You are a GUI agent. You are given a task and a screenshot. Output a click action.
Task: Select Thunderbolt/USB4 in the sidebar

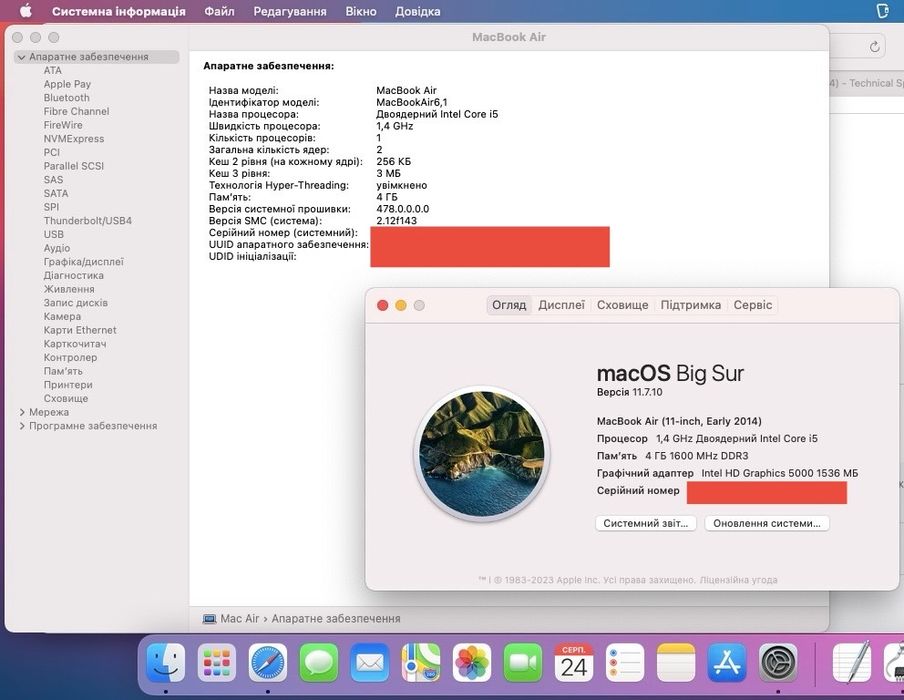pos(88,221)
